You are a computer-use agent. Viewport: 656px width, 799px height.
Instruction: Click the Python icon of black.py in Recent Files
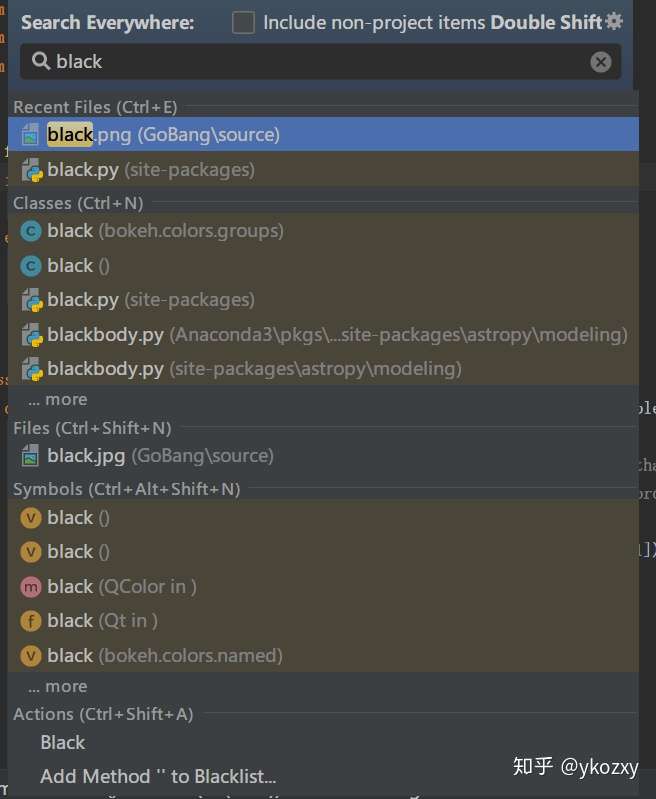tap(32, 170)
